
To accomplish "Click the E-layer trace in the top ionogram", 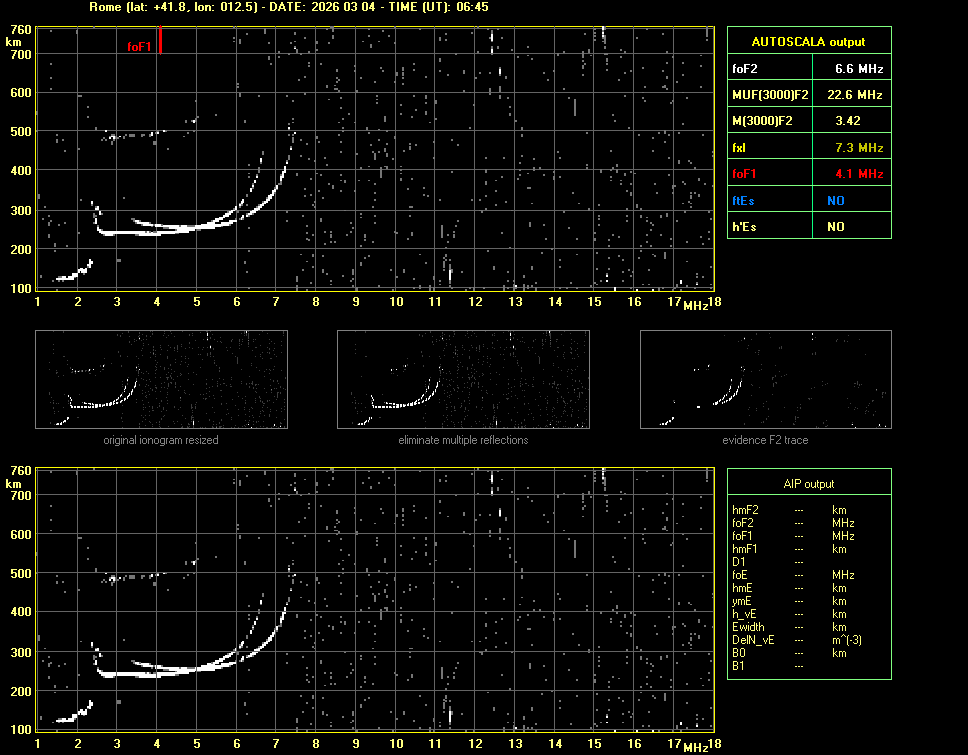I will (76, 274).
